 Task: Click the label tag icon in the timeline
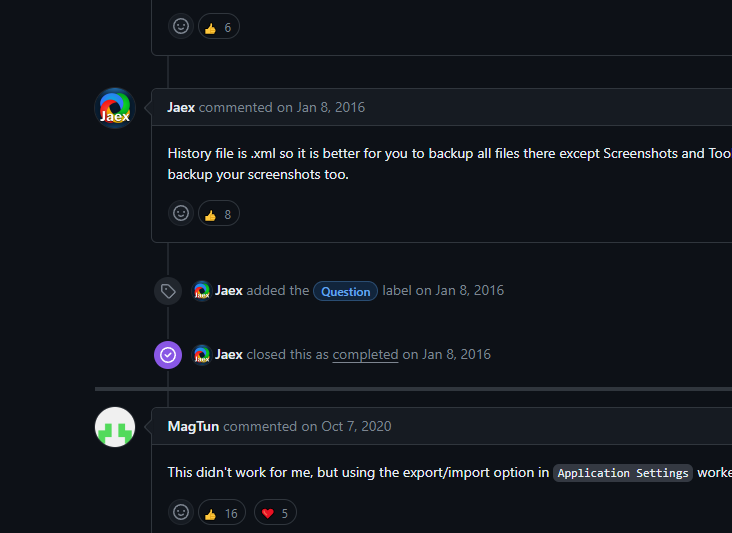[168, 291]
